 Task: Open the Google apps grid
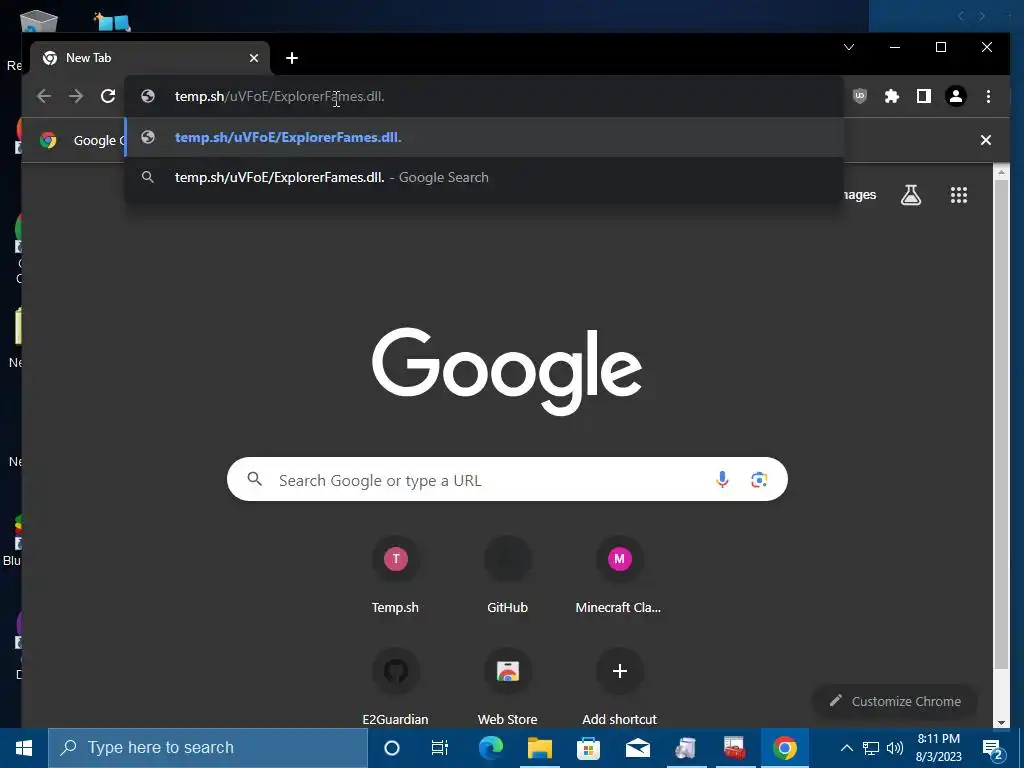(959, 195)
